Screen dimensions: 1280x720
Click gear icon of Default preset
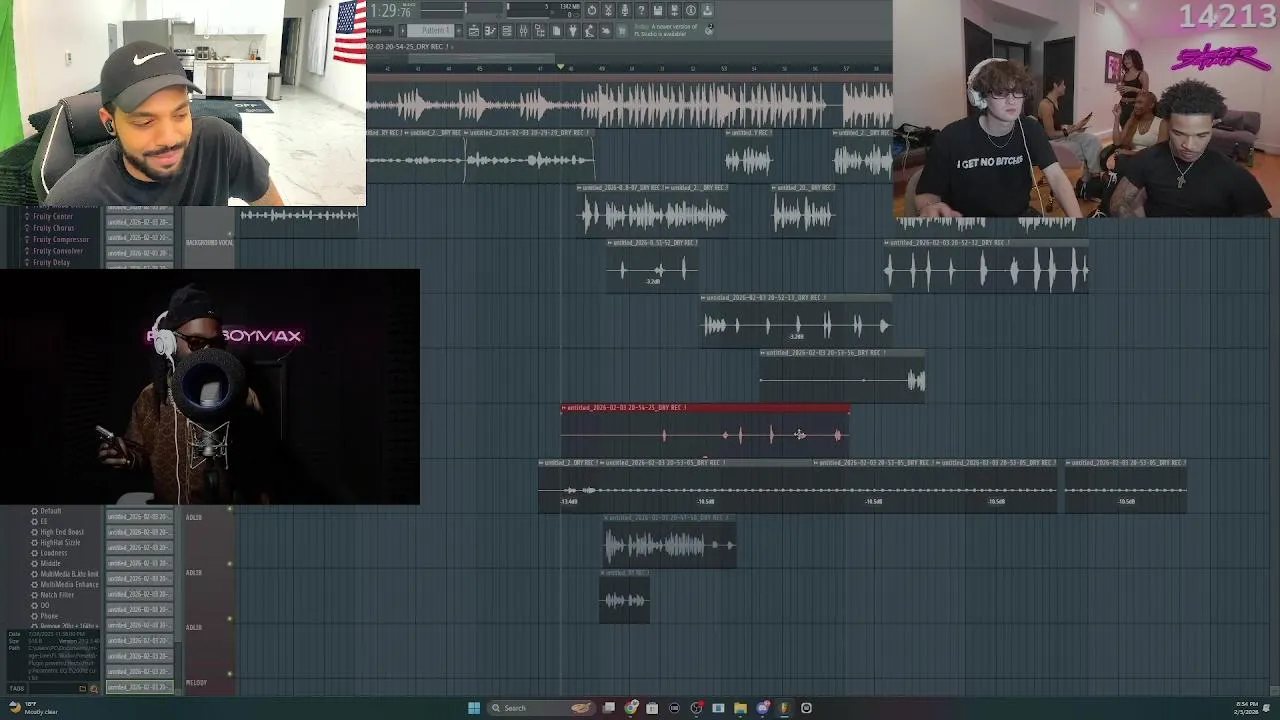pos(34,511)
